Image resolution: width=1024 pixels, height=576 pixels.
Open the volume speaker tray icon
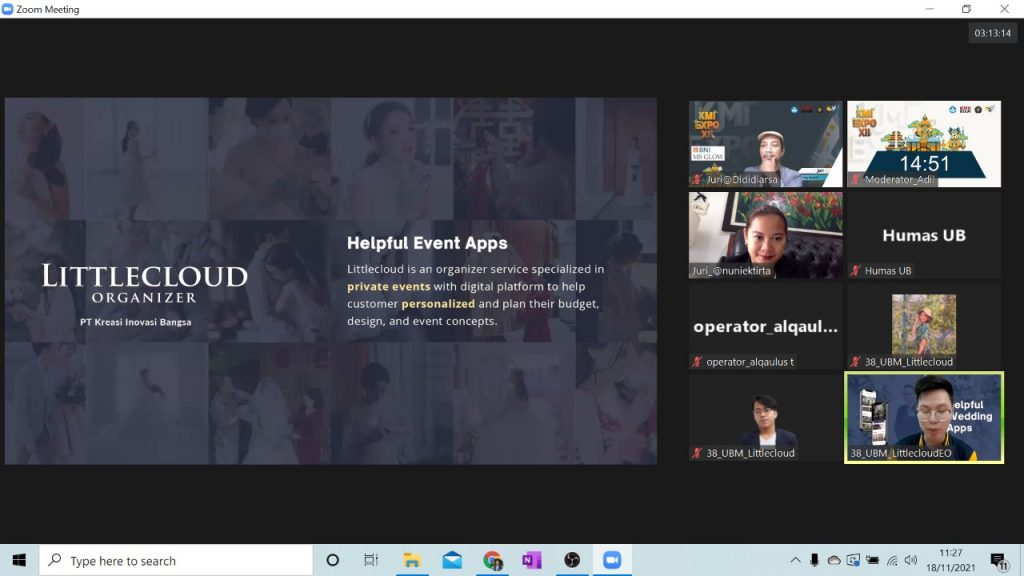[911, 560]
